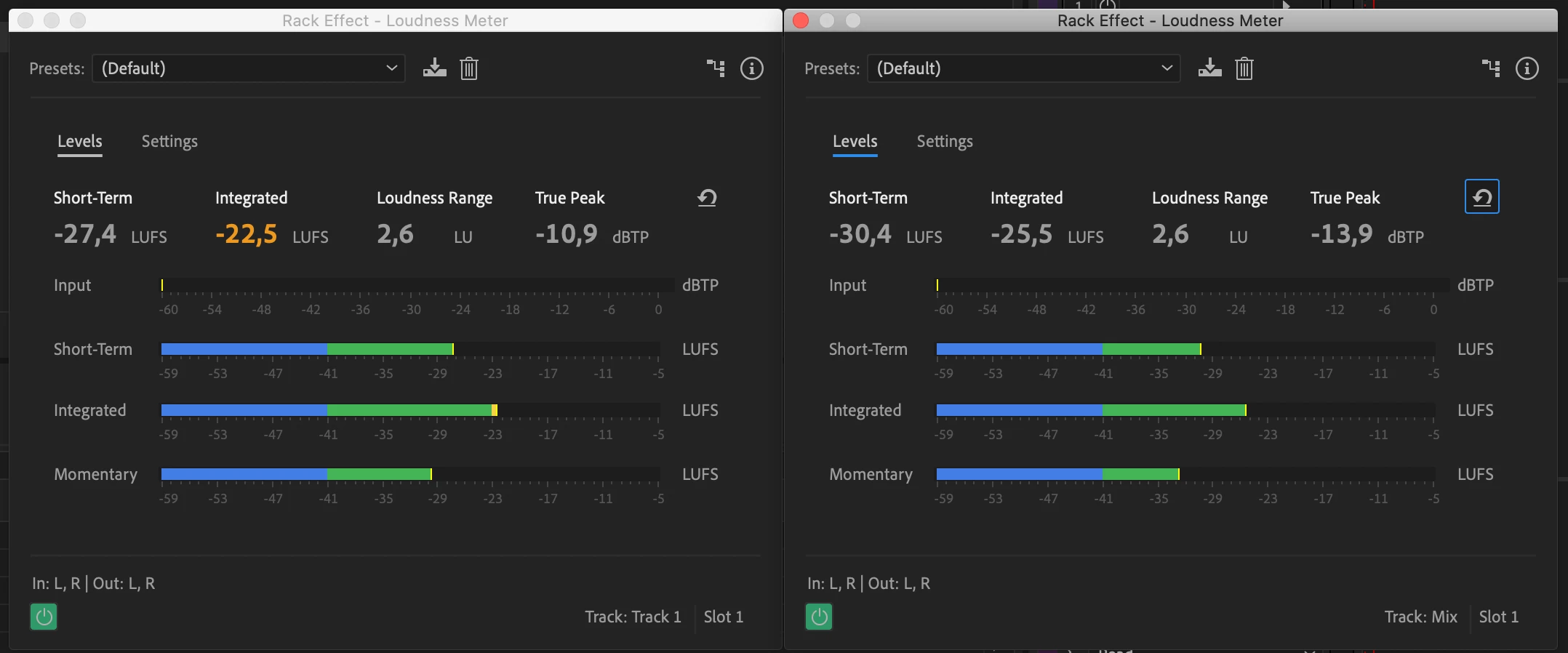Click 'Track: Track 1' label
Image resolution: width=1568 pixels, height=653 pixels.
point(633,617)
